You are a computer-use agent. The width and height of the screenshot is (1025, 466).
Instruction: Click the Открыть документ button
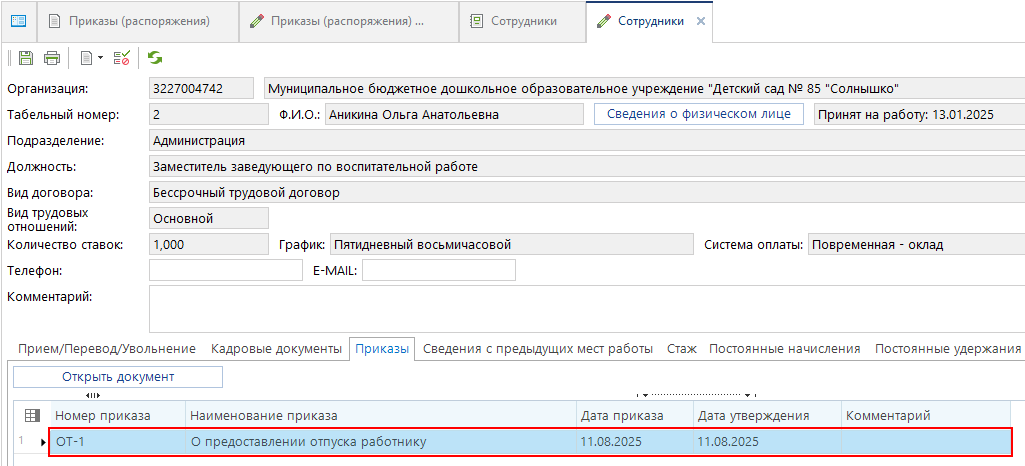coord(118,377)
